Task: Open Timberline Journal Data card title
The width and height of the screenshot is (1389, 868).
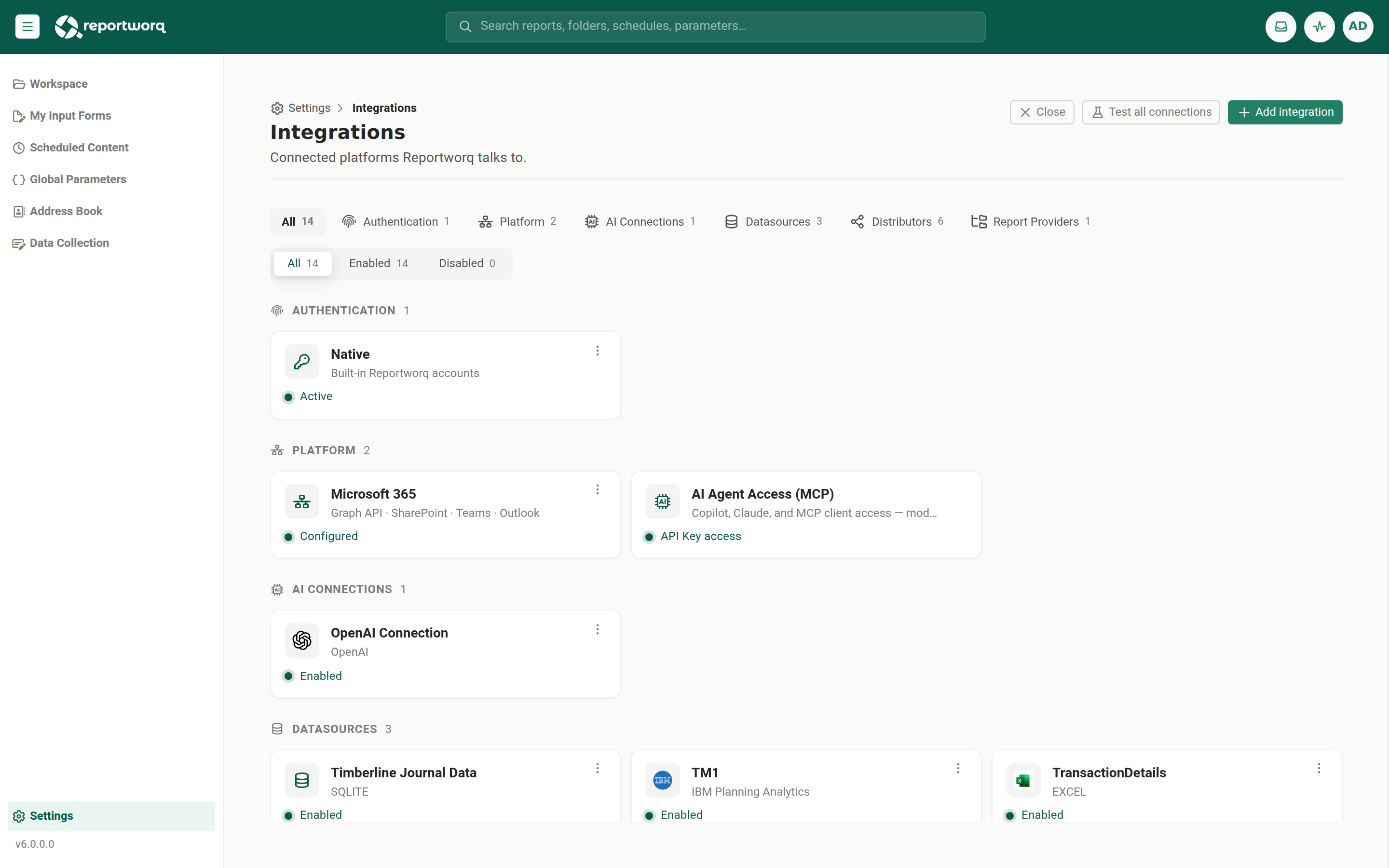Action: coord(404,773)
